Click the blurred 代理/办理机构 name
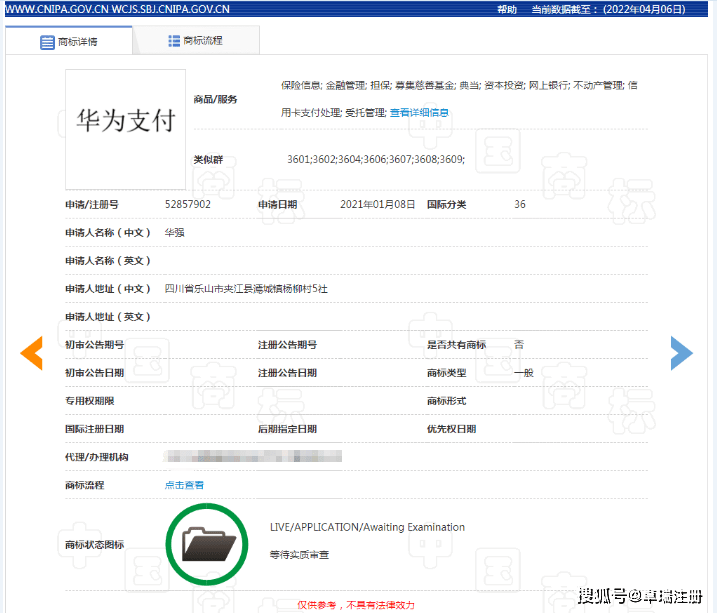Image resolution: width=717 pixels, height=613 pixels. 253,457
